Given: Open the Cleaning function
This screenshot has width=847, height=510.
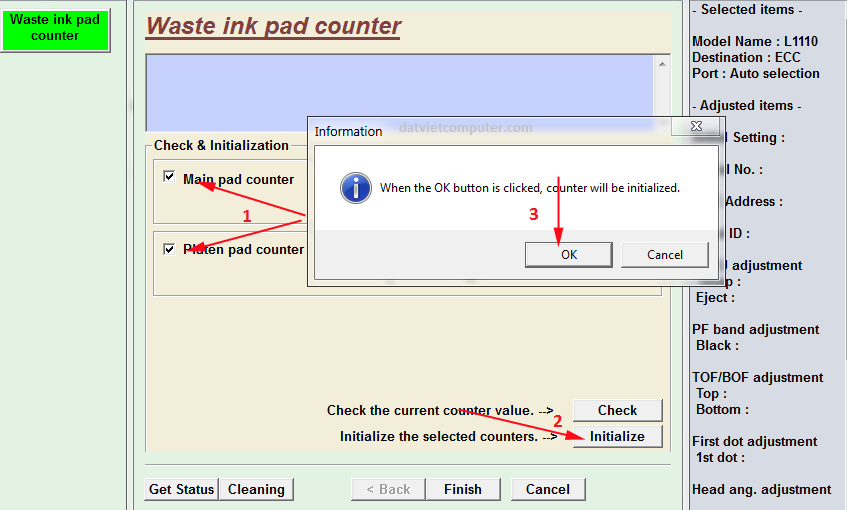Looking at the screenshot, I should tap(256, 489).
